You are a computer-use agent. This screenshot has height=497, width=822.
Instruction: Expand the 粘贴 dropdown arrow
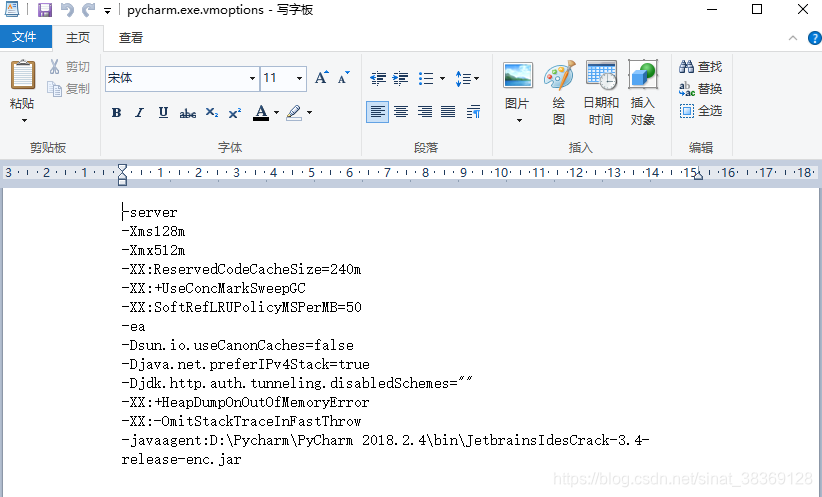click(24, 121)
